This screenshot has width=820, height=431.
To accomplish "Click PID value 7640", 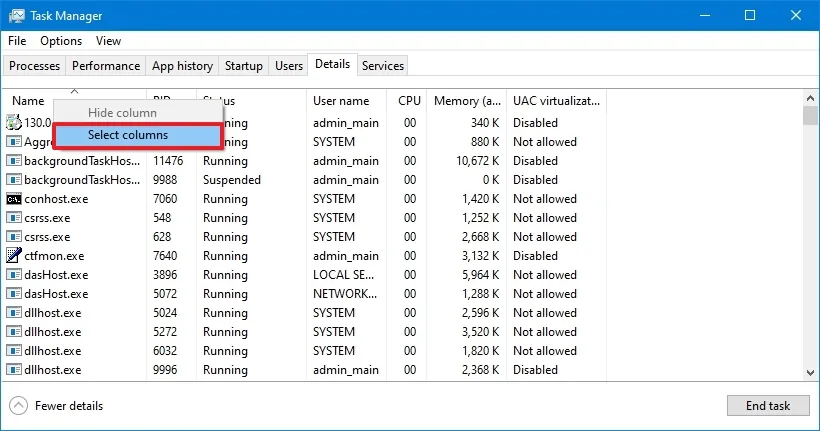I will [165, 256].
